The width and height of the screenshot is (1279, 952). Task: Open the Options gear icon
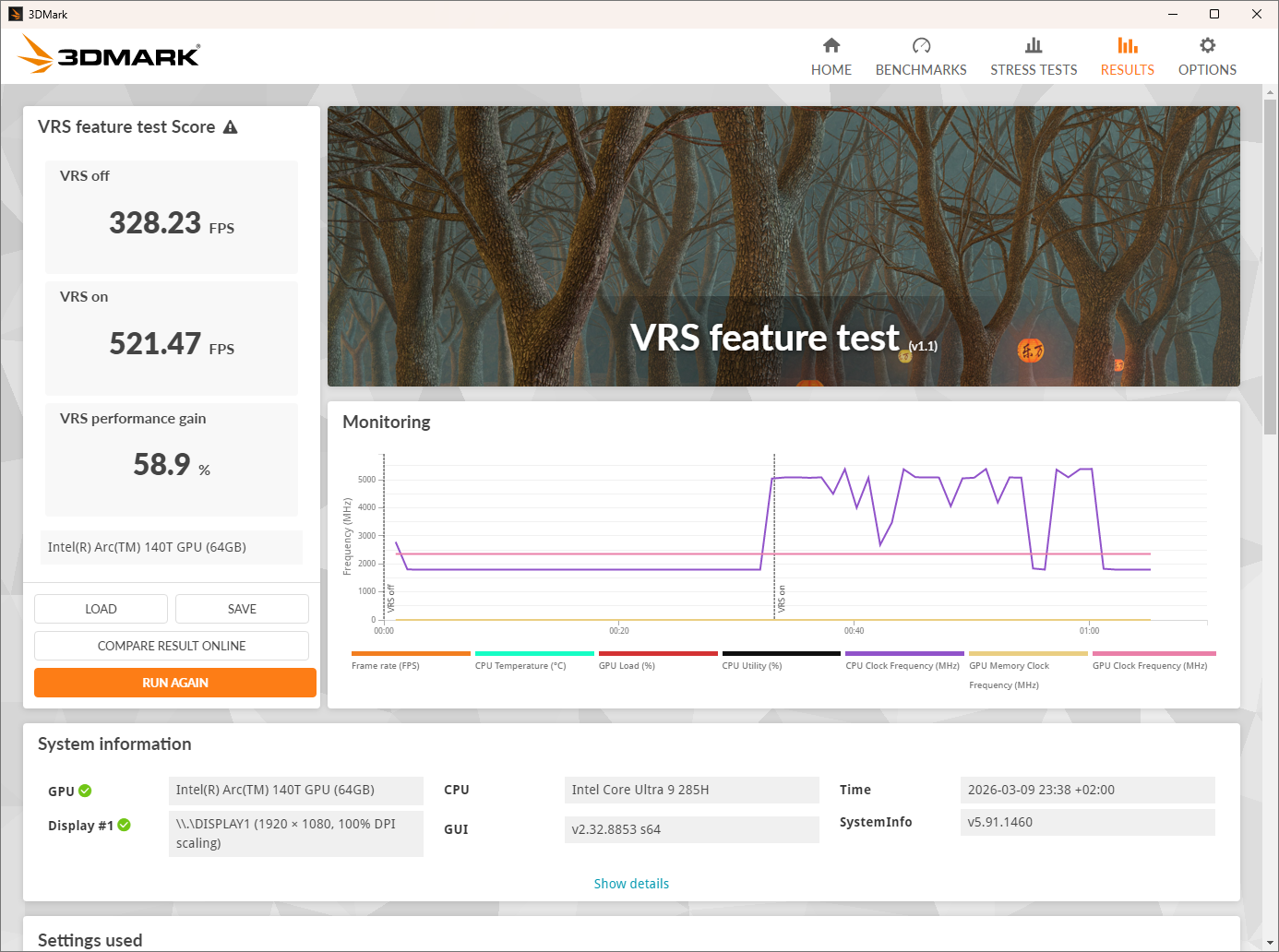pyautogui.click(x=1207, y=46)
